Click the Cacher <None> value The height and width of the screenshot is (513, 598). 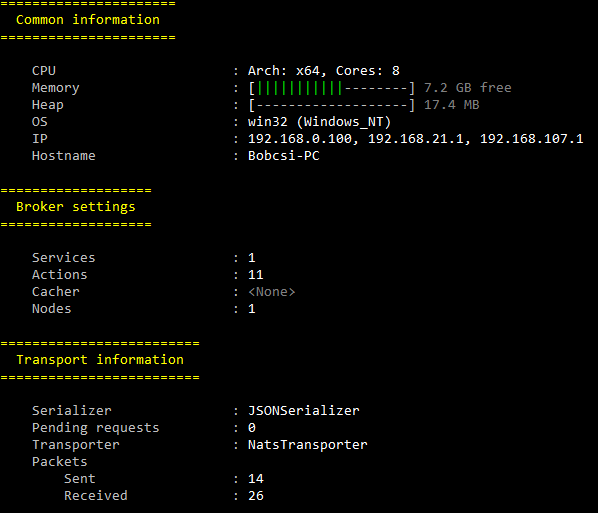(272, 292)
